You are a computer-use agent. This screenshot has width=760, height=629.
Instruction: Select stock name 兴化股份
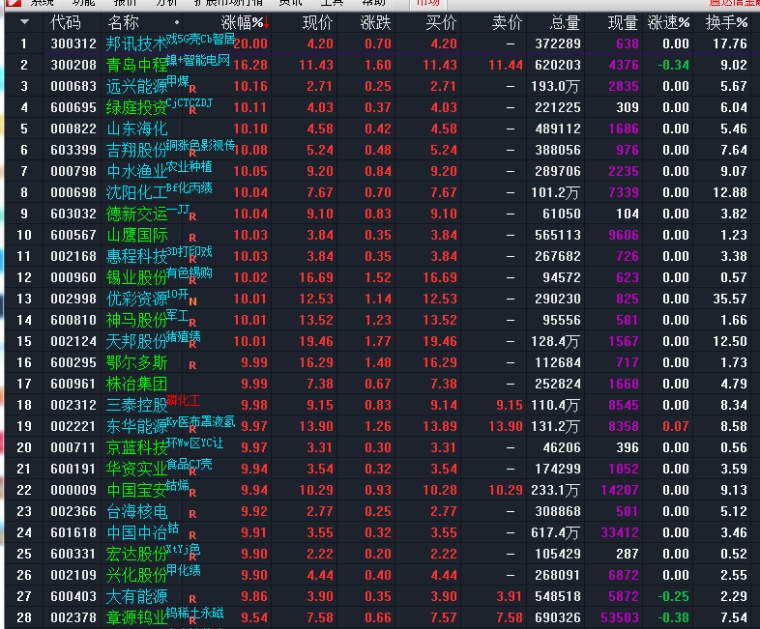coord(137,575)
